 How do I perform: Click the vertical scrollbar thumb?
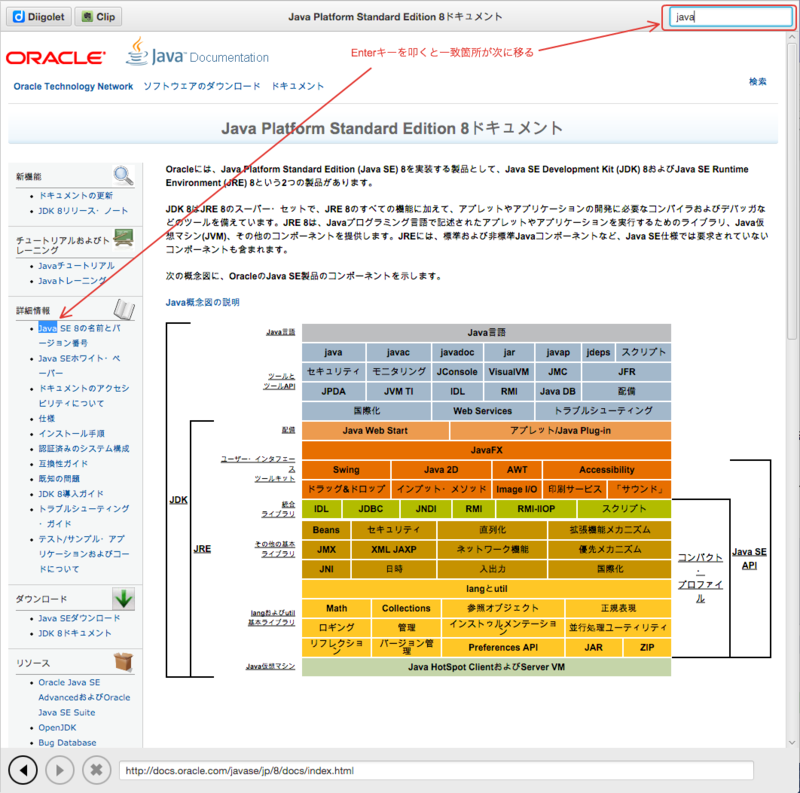coord(792,191)
